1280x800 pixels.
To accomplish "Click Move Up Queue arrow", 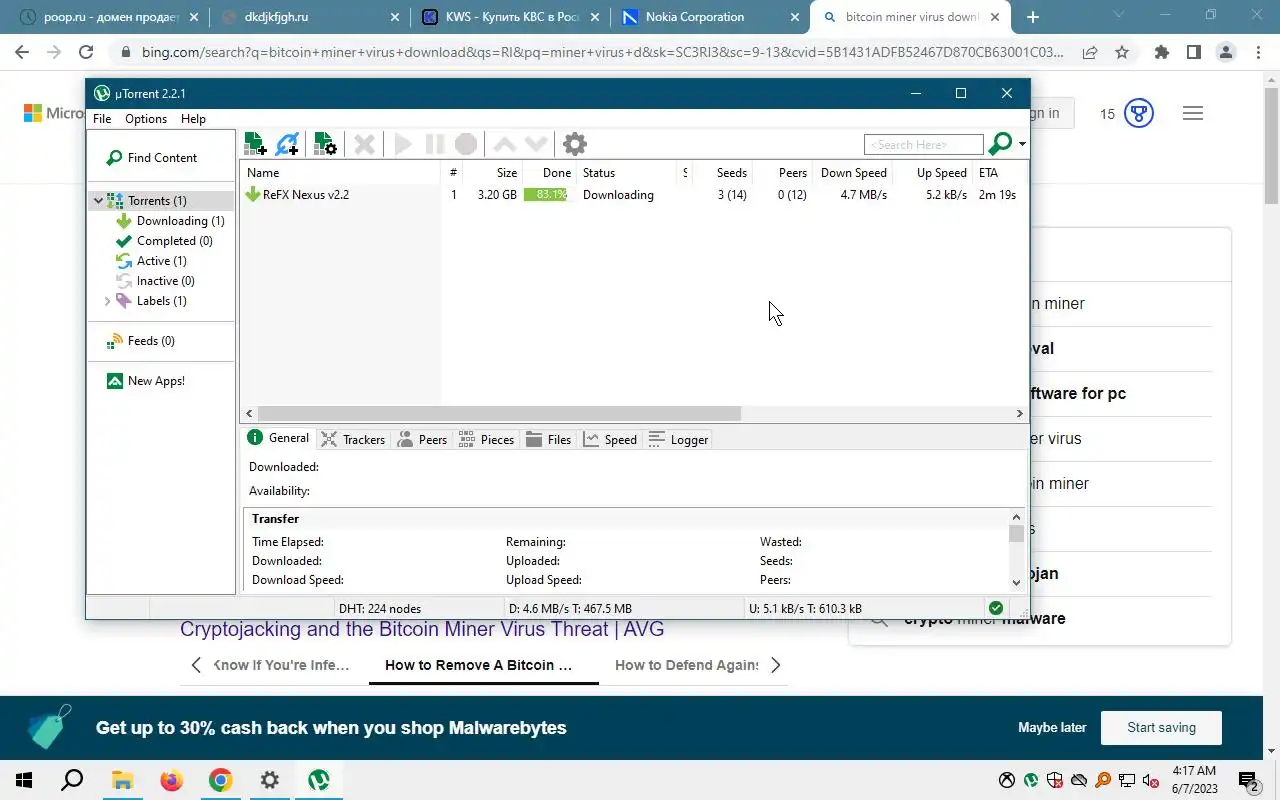I will (x=505, y=144).
